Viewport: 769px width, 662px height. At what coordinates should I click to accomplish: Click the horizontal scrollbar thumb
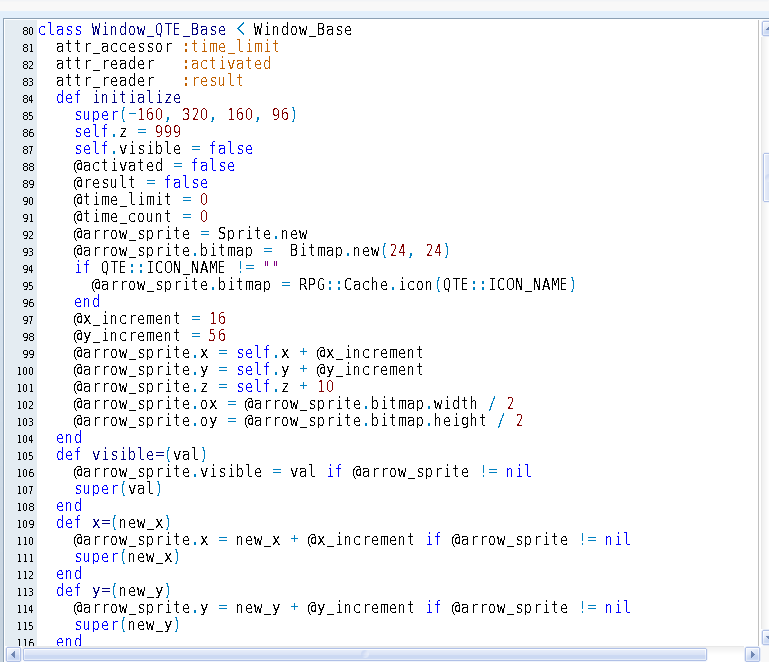tap(365, 654)
